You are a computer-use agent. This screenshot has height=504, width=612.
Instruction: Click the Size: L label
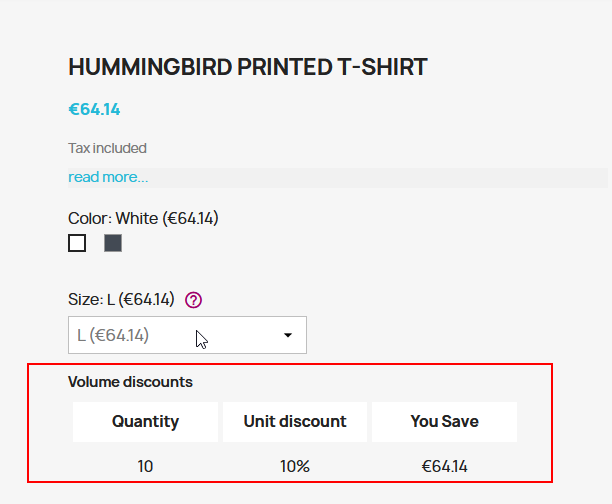(121, 299)
